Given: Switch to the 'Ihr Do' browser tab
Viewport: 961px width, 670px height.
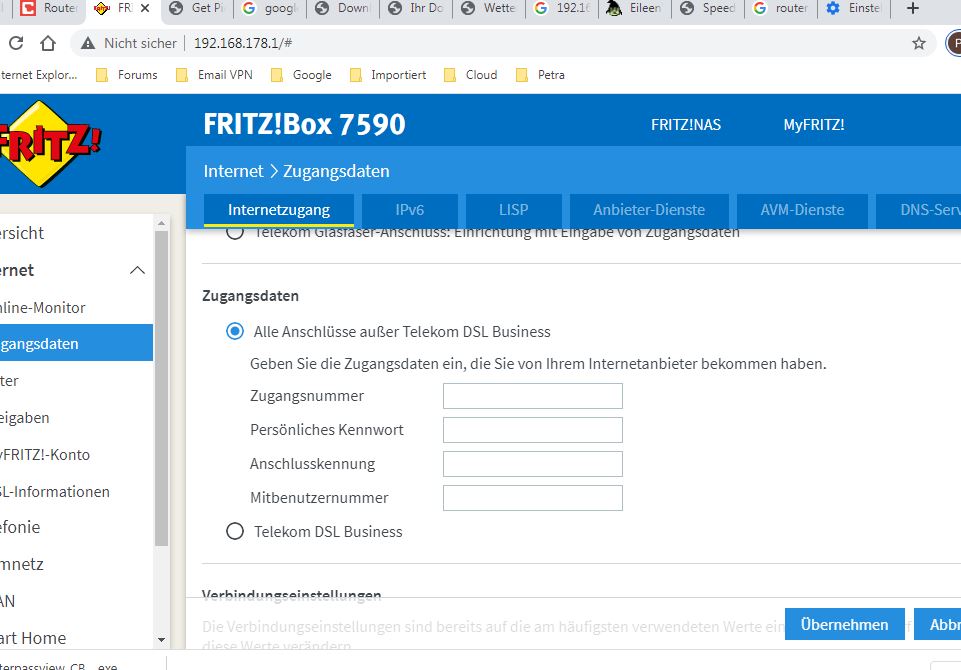Looking at the screenshot, I should pos(416,8).
